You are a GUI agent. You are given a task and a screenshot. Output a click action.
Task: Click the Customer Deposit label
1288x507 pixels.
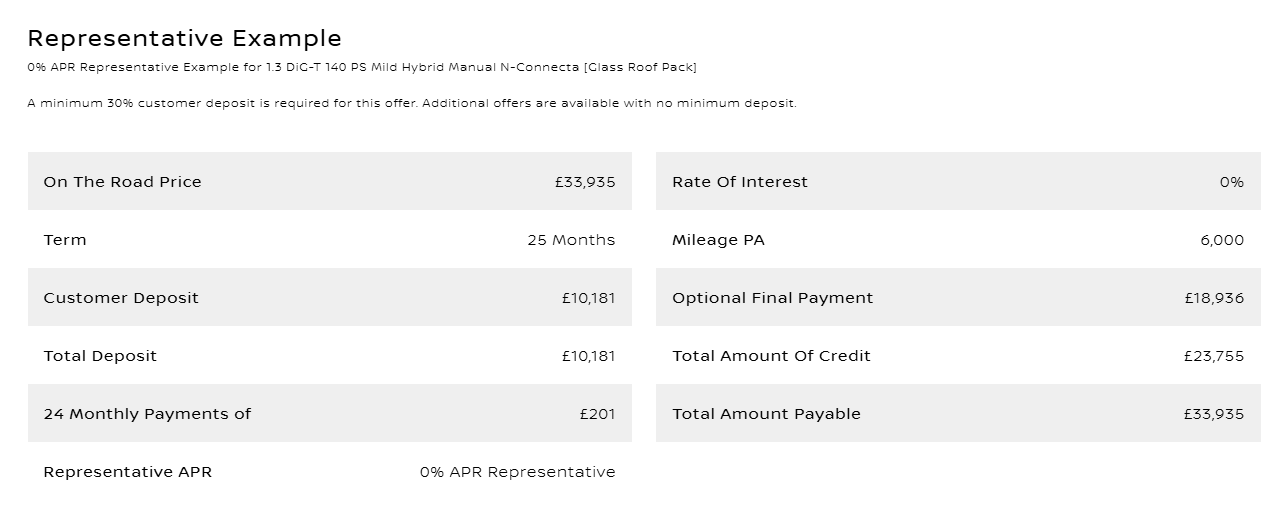(x=121, y=298)
